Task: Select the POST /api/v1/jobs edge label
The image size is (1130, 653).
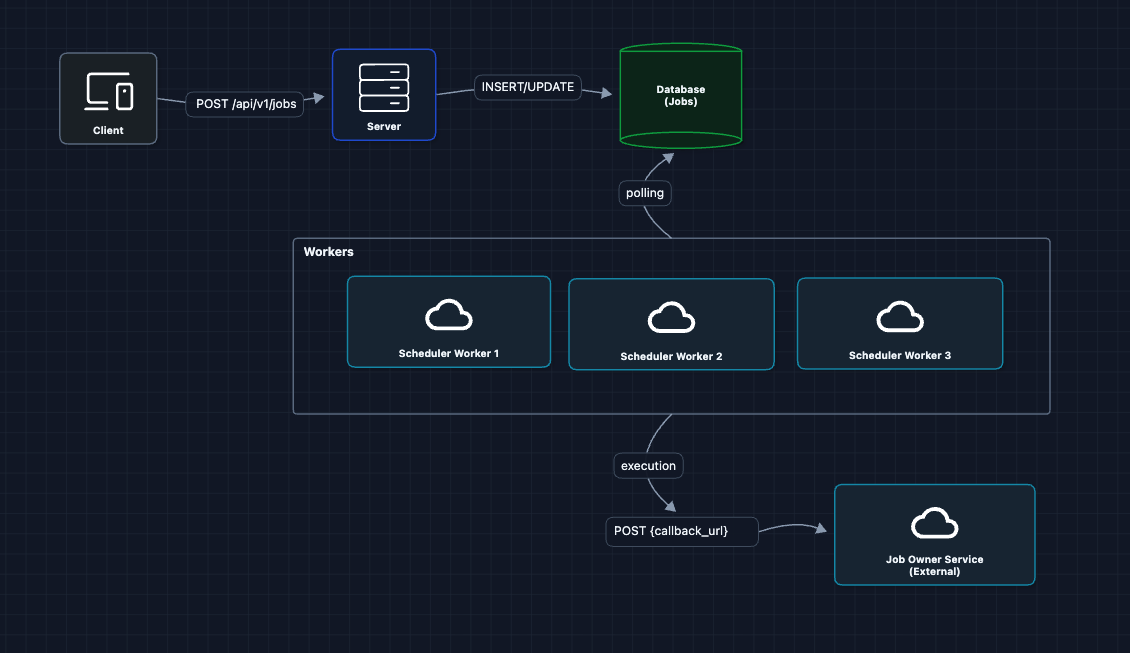Action: click(246, 104)
